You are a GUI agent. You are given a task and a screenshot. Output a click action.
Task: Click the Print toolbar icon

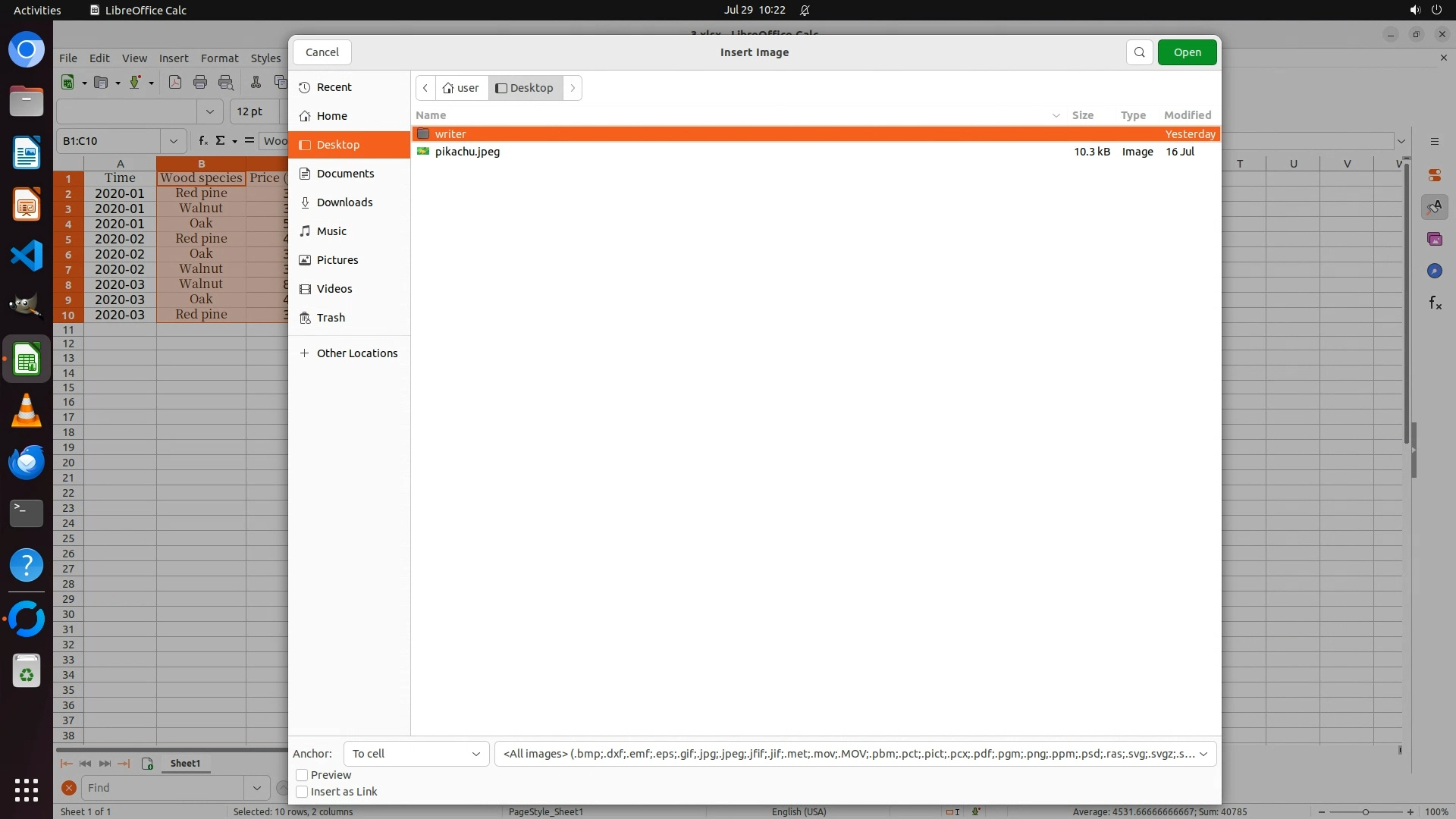(200, 83)
